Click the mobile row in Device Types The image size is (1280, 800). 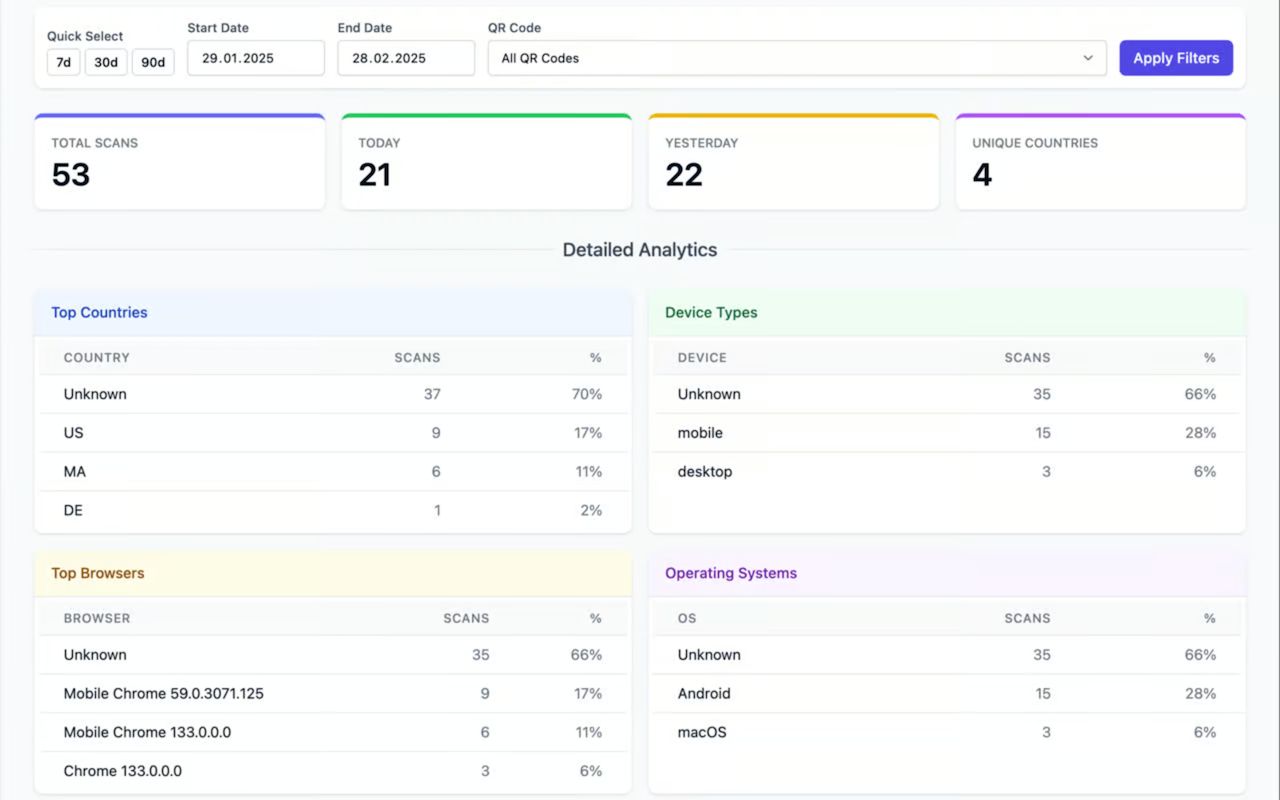click(946, 433)
